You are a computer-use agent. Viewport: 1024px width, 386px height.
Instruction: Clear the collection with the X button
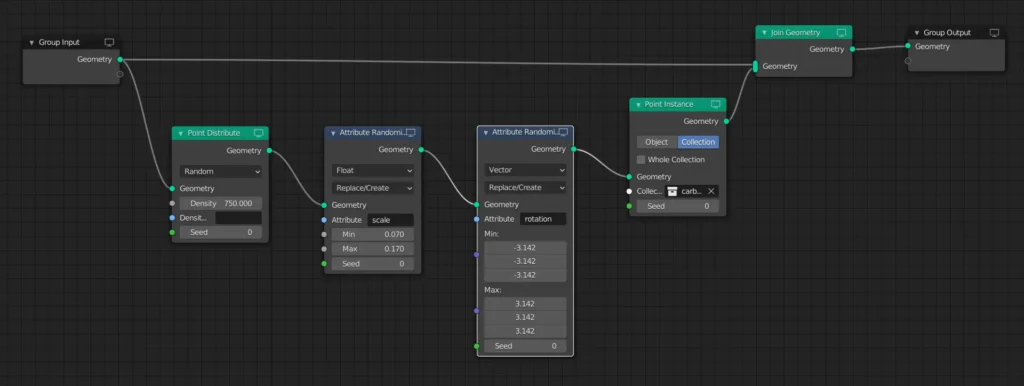click(711, 191)
